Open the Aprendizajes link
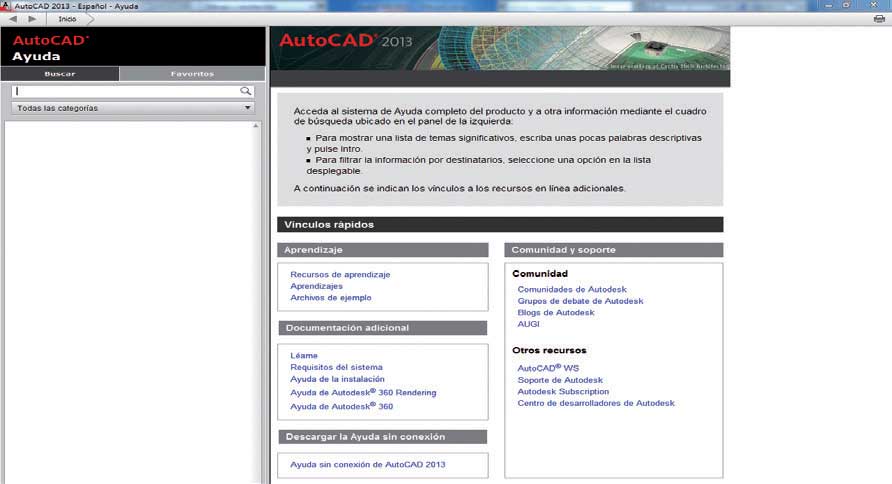 316,286
